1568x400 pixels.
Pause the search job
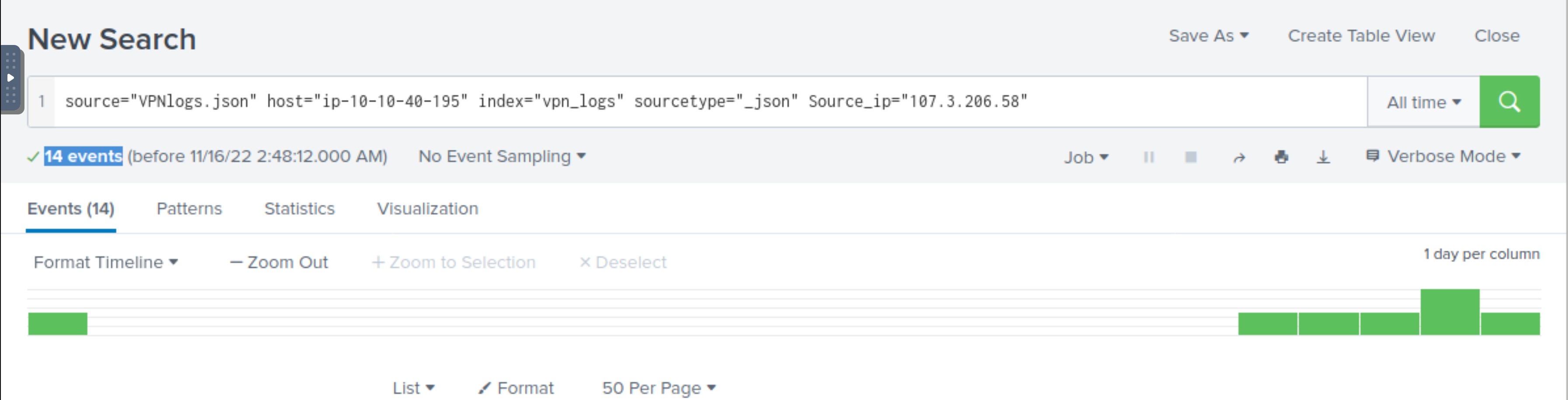(x=1148, y=158)
